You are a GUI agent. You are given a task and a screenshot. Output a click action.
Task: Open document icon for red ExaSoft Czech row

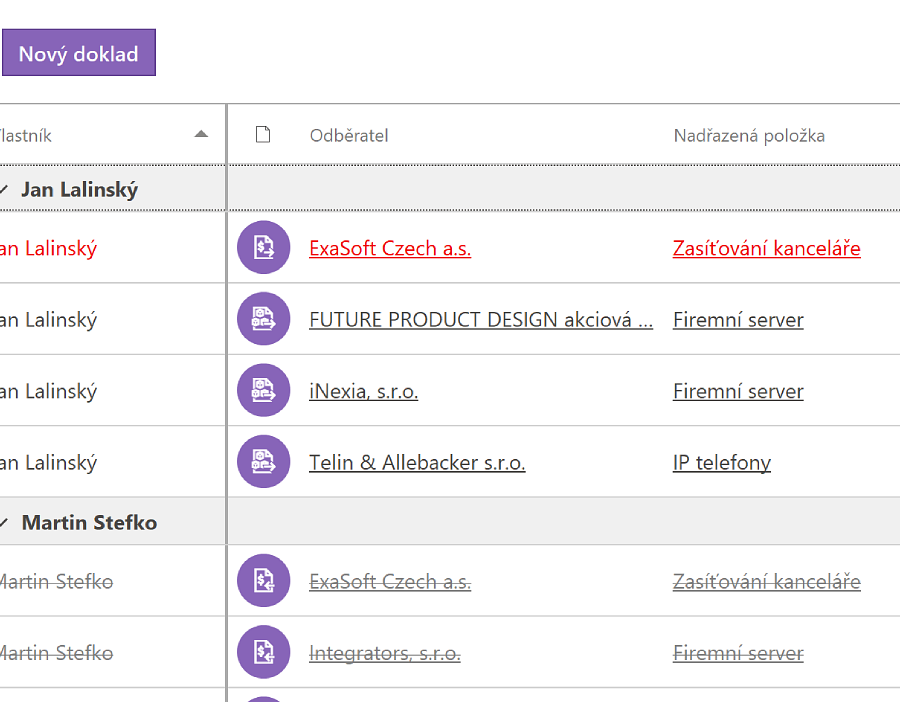click(263, 247)
